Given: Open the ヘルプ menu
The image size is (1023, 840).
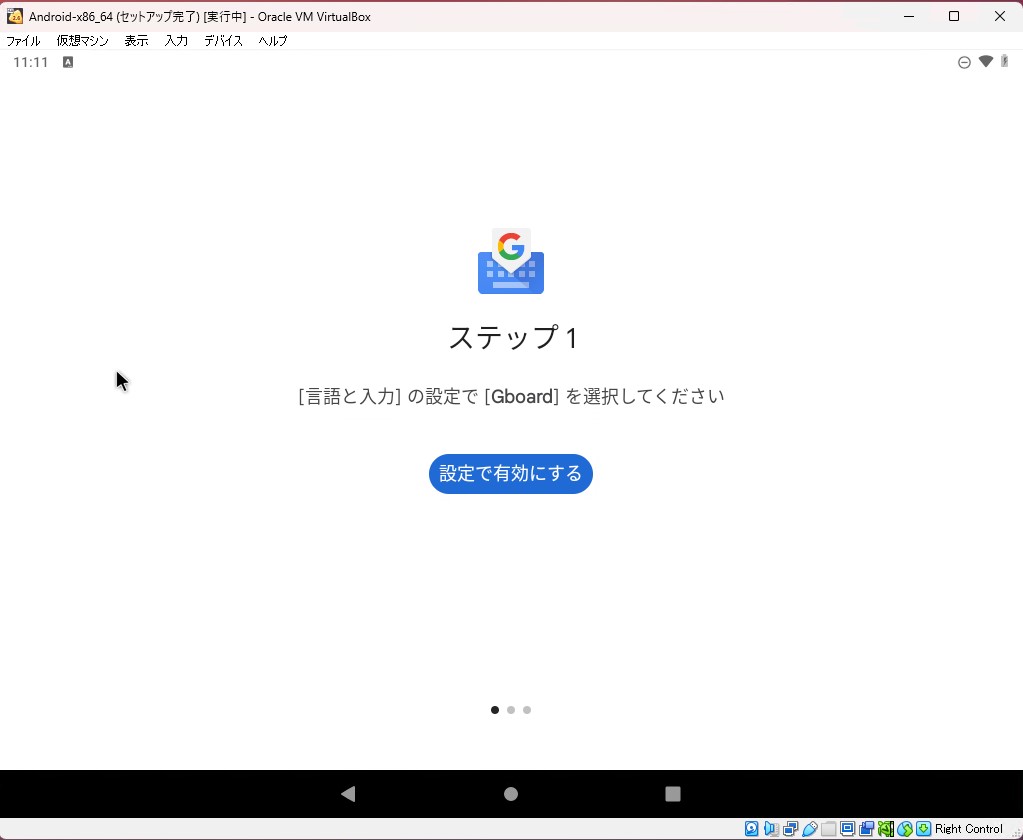Looking at the screenshot, I should (x=273, y=40).
